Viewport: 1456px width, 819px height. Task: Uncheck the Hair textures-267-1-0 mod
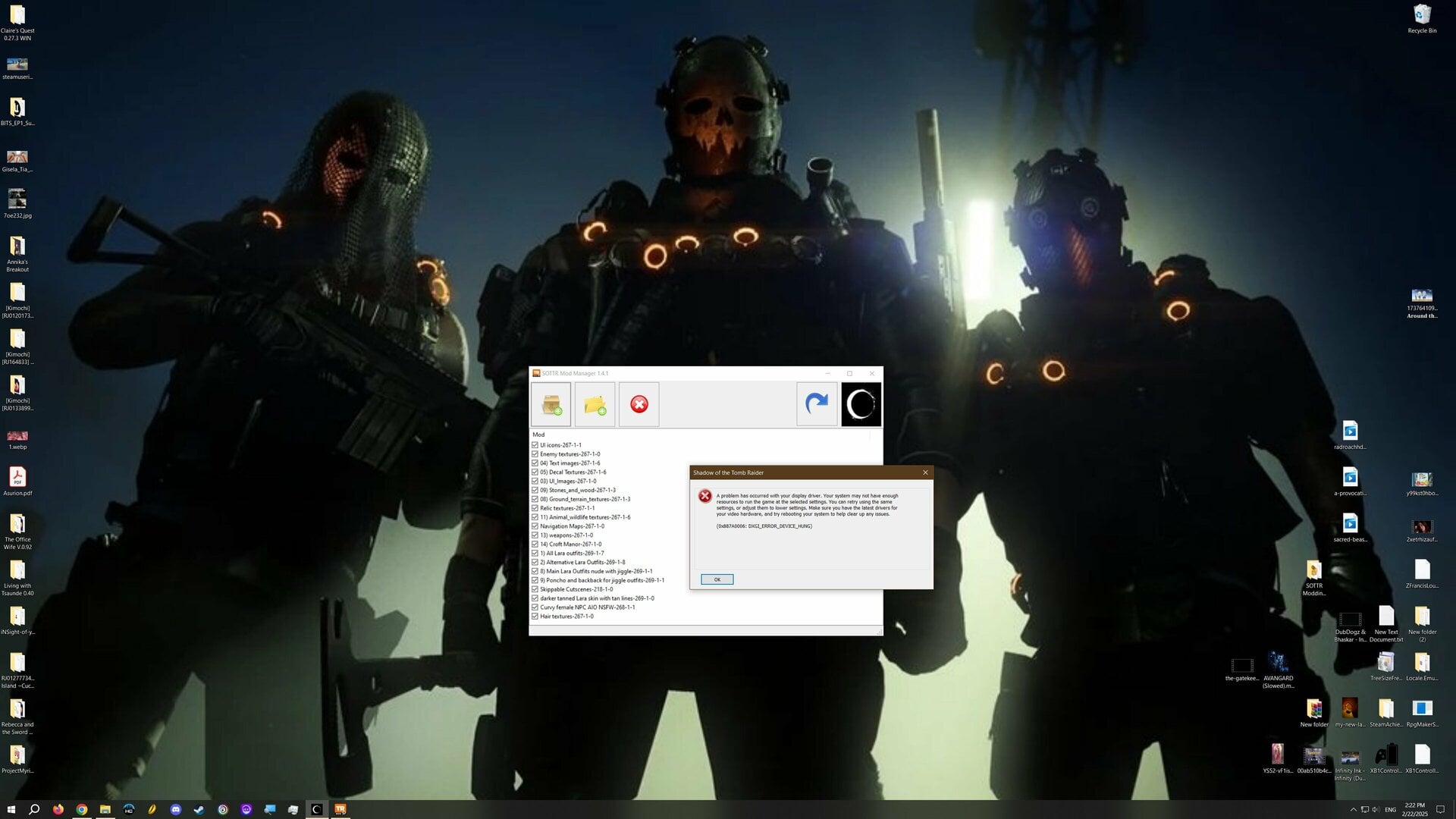[535, 617]
